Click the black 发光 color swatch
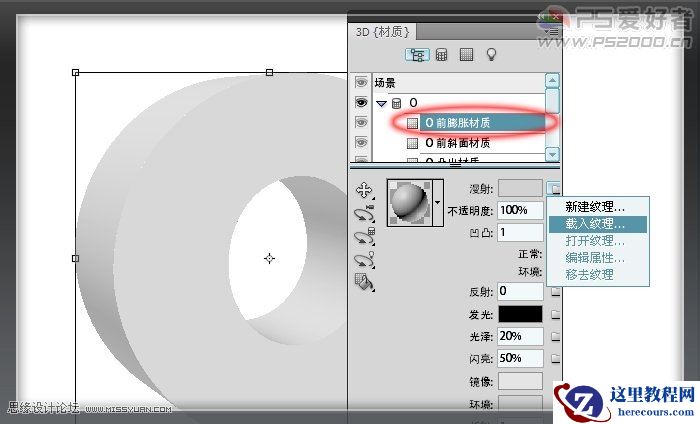Screen dimensions: 700x424 point(520,314)
